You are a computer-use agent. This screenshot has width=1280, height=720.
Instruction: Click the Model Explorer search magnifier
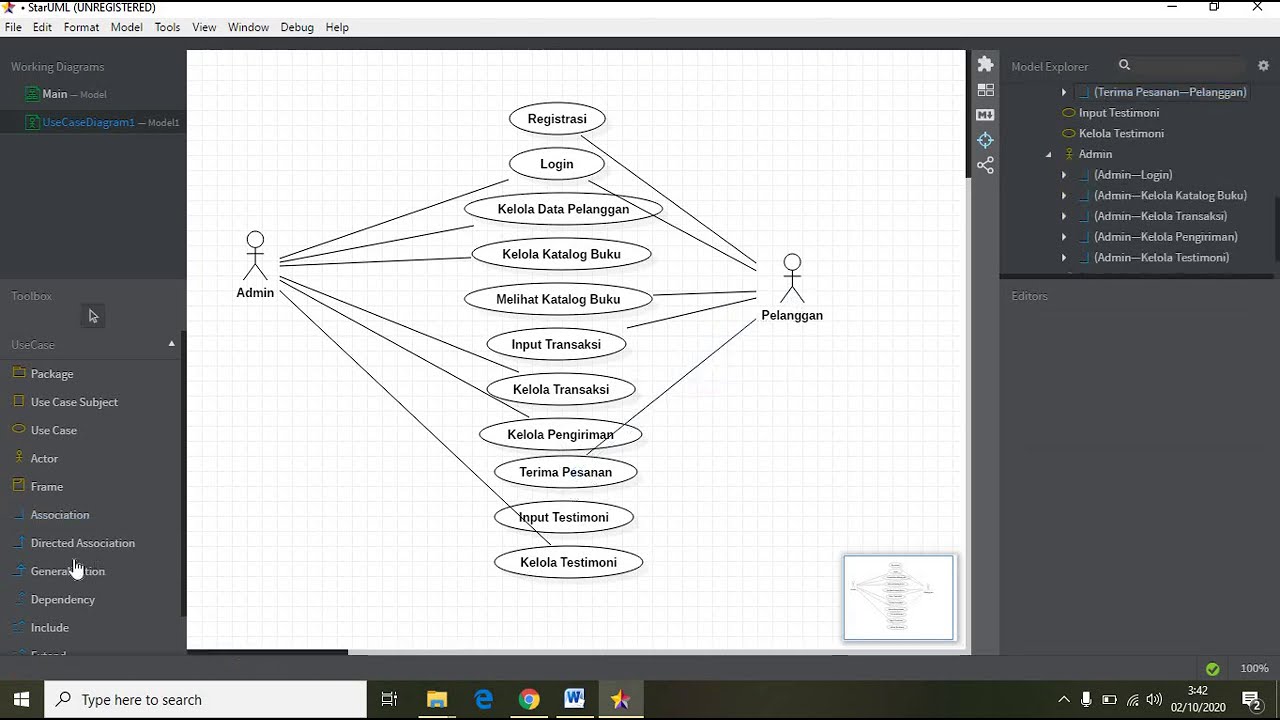pyautogui.click(x=1124, y=65)
